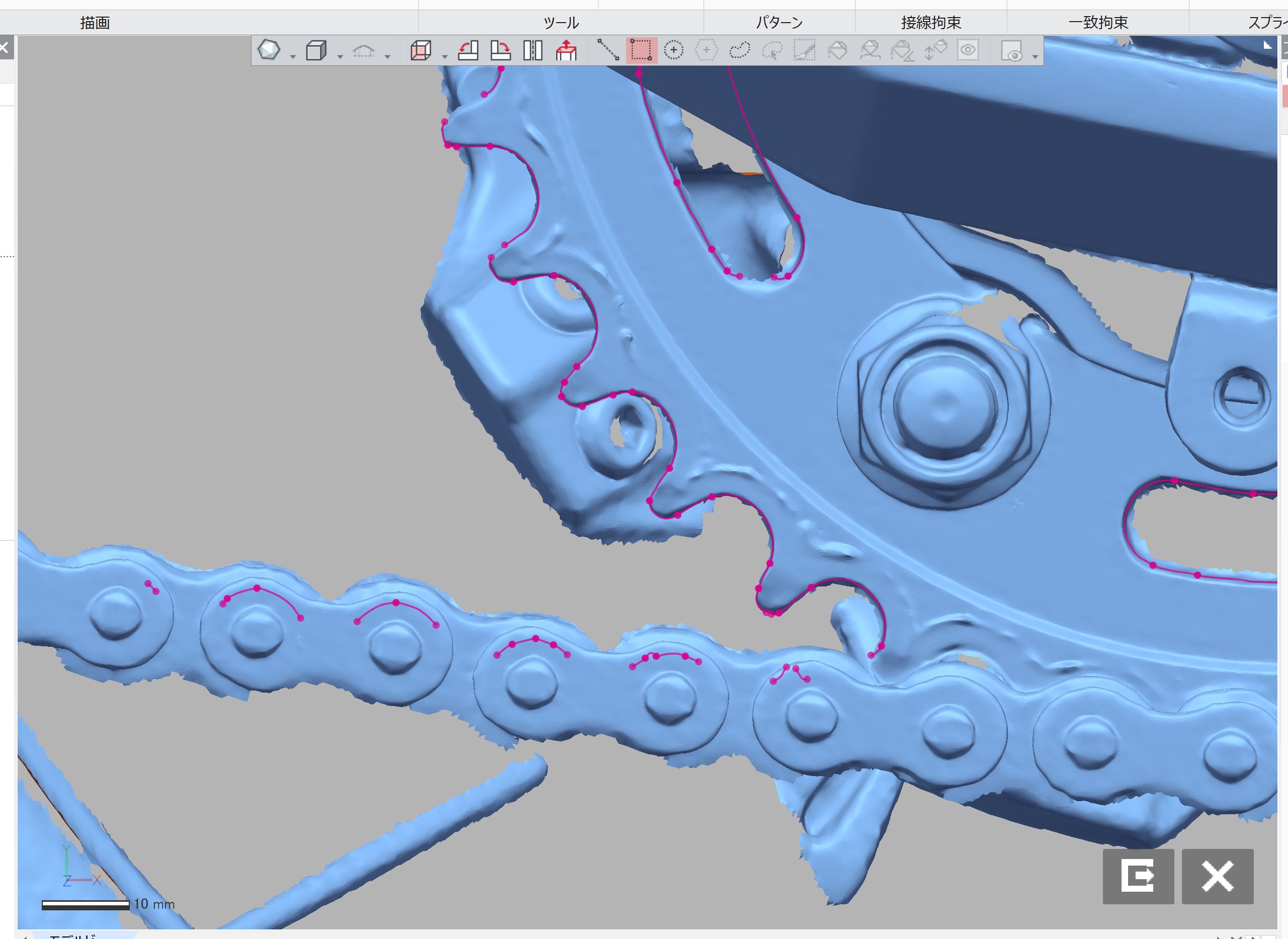Open the mesh display mode dropdown arrow

point(293,57)
